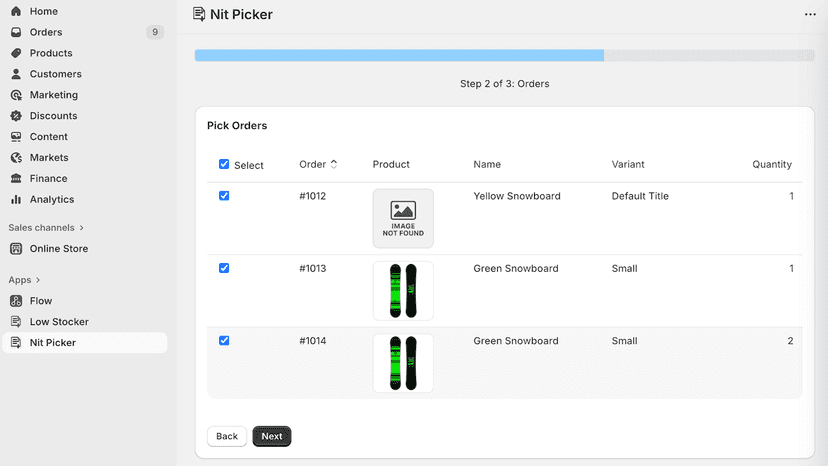
Task: Toggle the Select all orders checkbox
Action: click(x=224, y=164)
